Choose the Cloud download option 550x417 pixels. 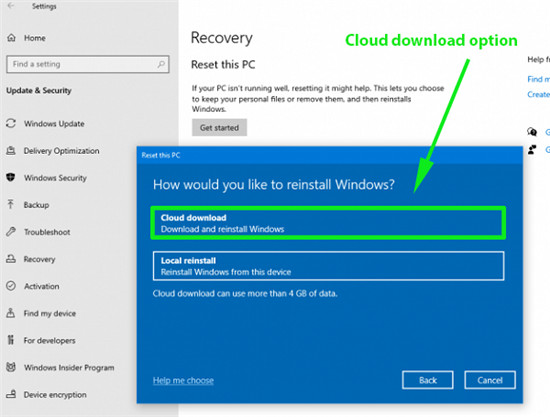tap(328, 223)
